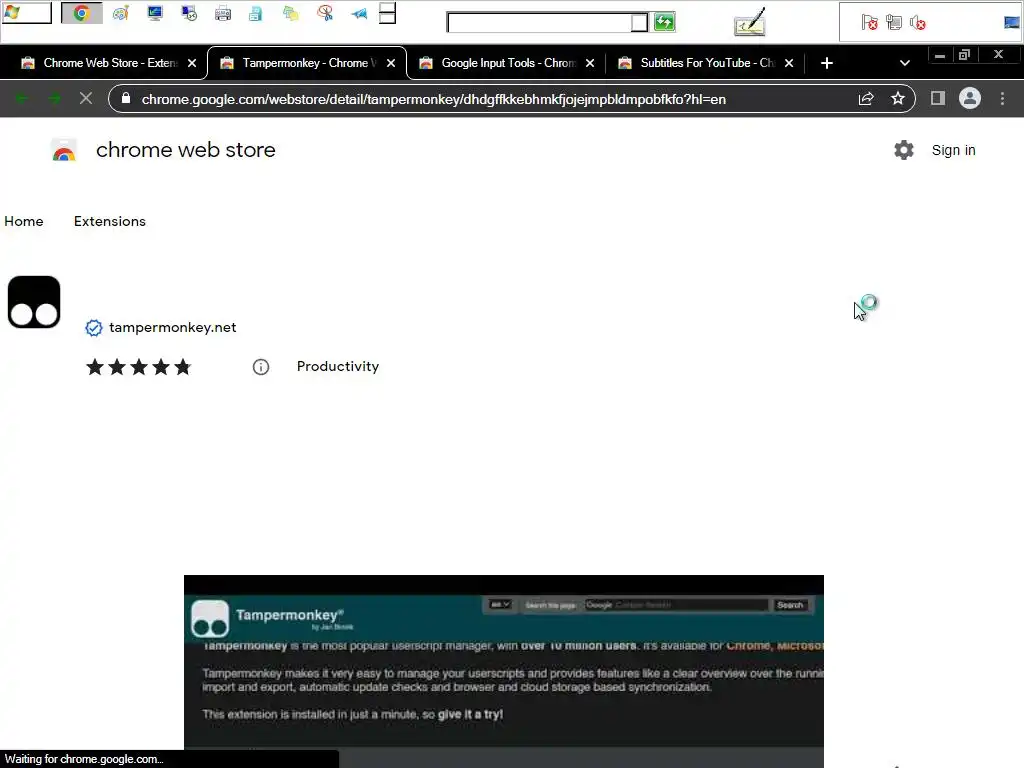Click the taskbar split handle icon
The height and width of the screenshot is (768, 1024).
tap(387, 13)
